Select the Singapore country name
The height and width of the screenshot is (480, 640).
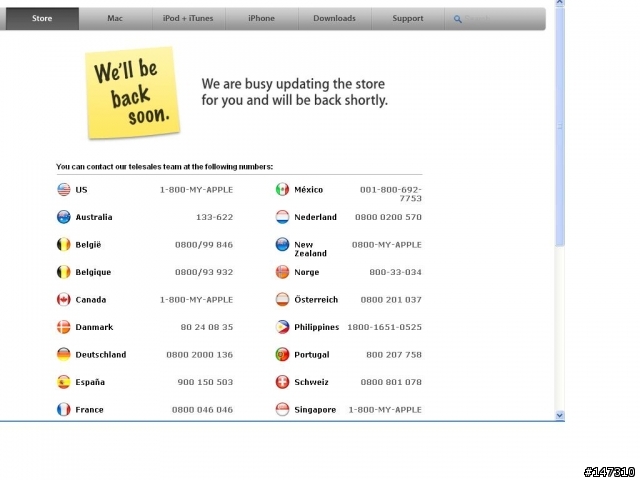click(x=315, y=410)
